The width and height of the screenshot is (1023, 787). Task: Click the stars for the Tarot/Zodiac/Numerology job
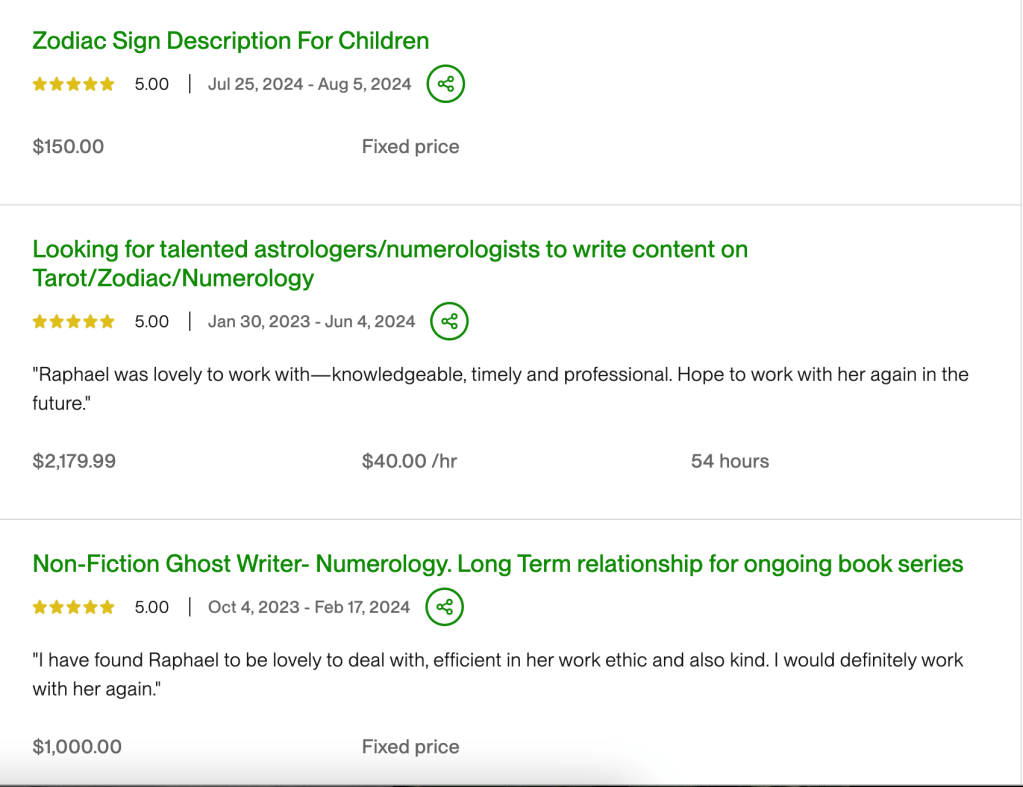tap(73, 321)
